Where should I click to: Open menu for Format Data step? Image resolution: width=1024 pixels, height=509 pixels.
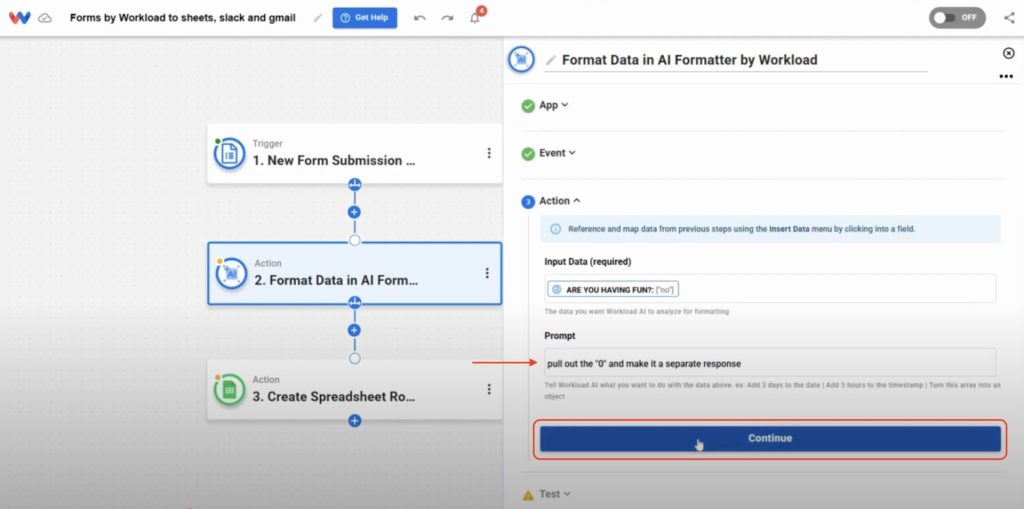487,273
